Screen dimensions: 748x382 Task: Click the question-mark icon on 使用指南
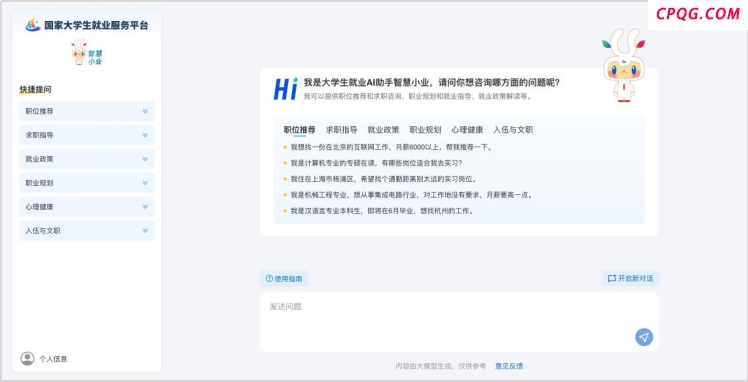tap(269, 279)
